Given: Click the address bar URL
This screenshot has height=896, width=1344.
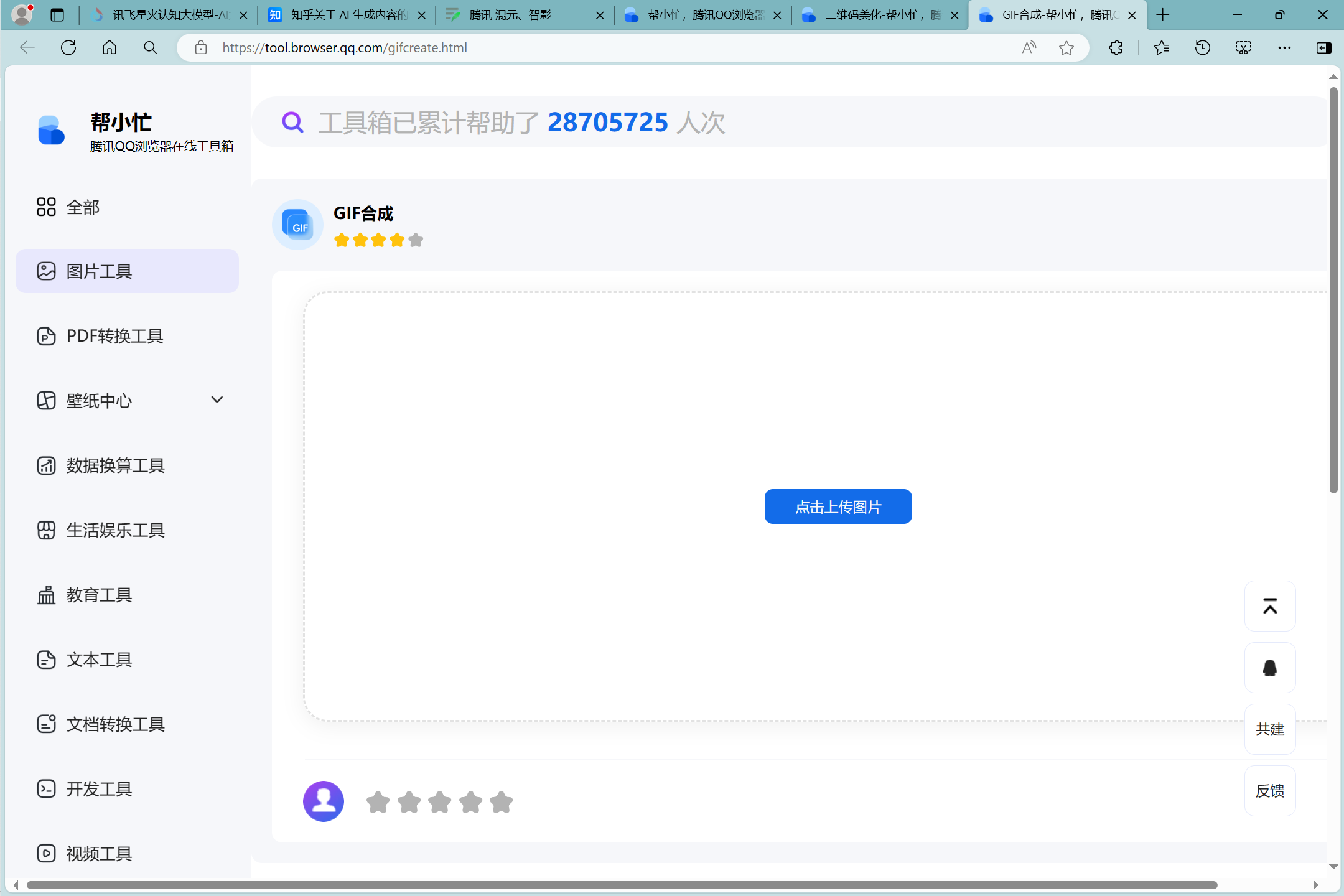Looking at the screenshot, I should (345, 47).
